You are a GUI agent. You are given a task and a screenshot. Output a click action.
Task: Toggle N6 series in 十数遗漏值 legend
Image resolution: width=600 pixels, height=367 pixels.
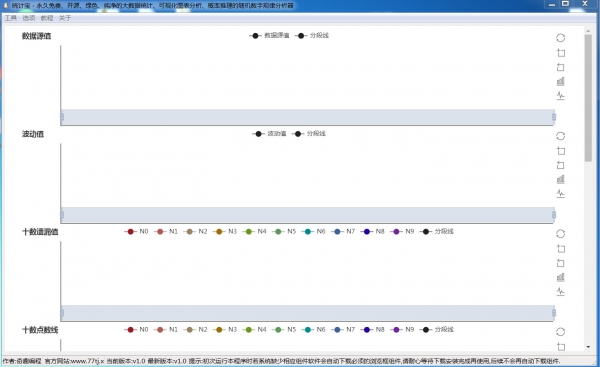314,232
